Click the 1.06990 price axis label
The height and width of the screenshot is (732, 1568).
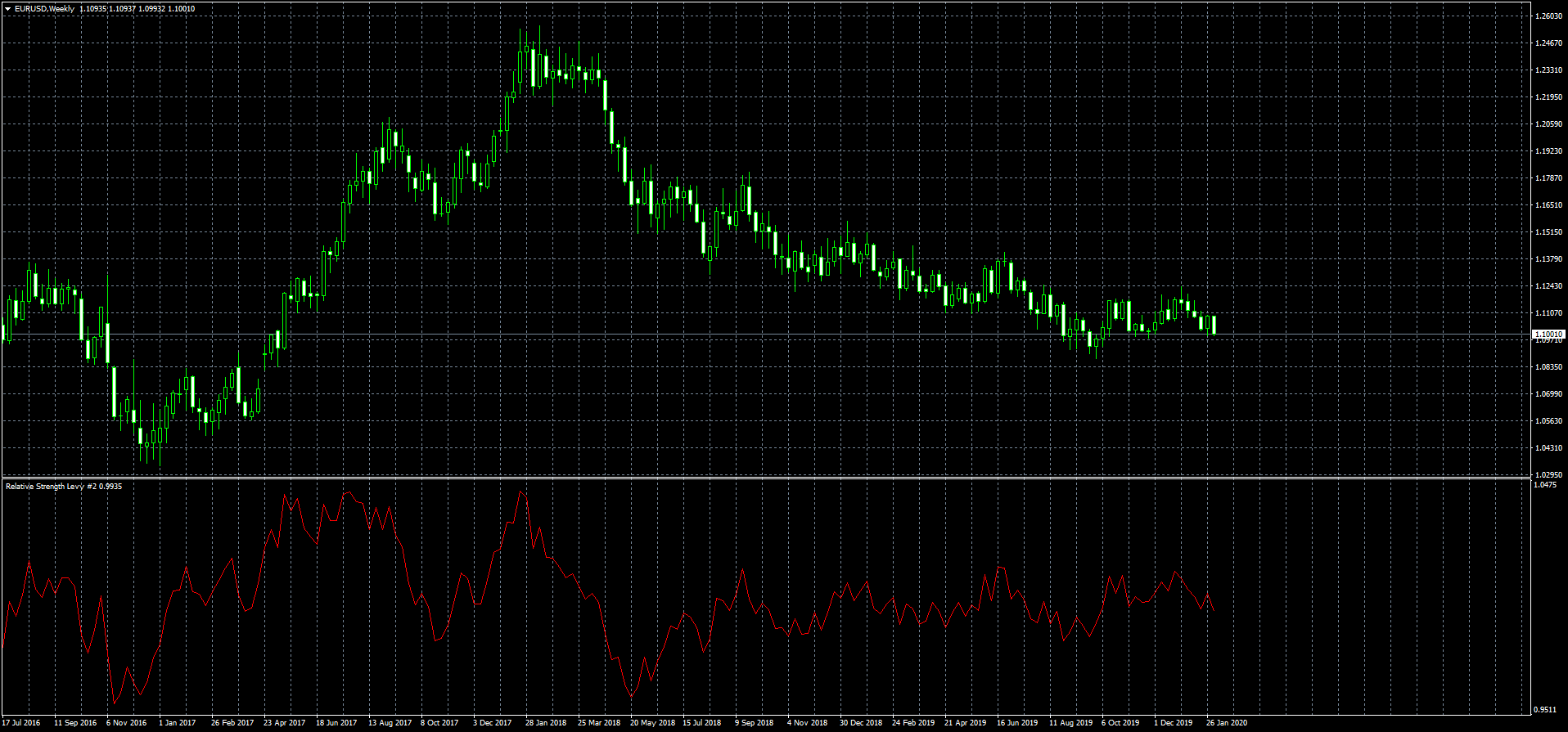1549,394
